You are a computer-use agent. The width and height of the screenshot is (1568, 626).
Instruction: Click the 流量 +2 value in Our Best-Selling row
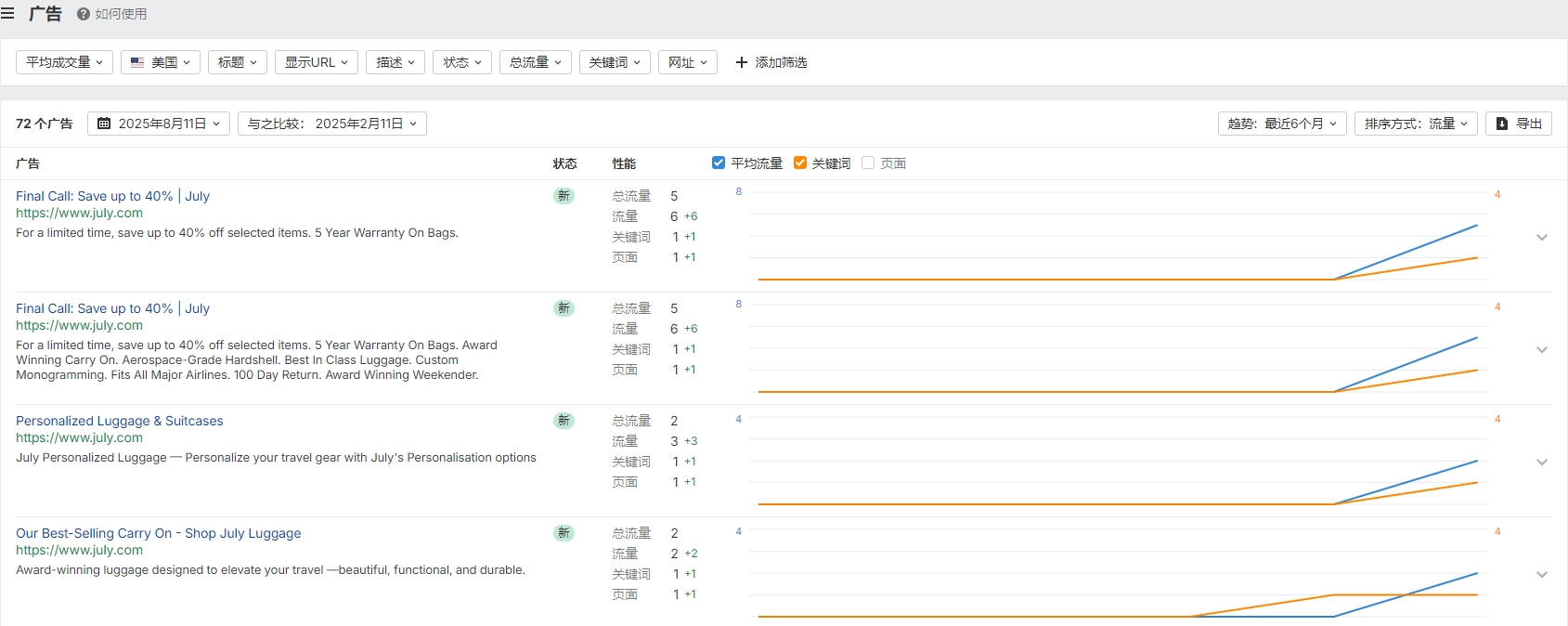click(683, 554)
